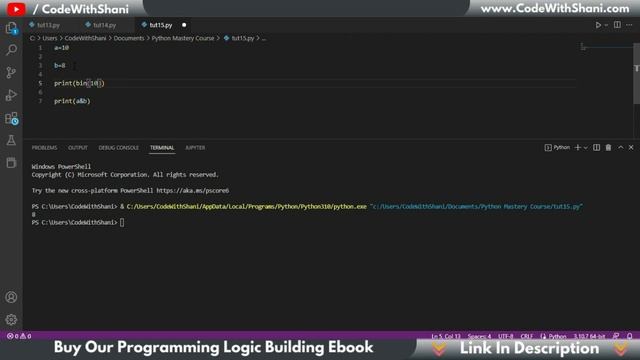
Task: Click the Documents breadcrumb segment
Action: coord(129,38)
